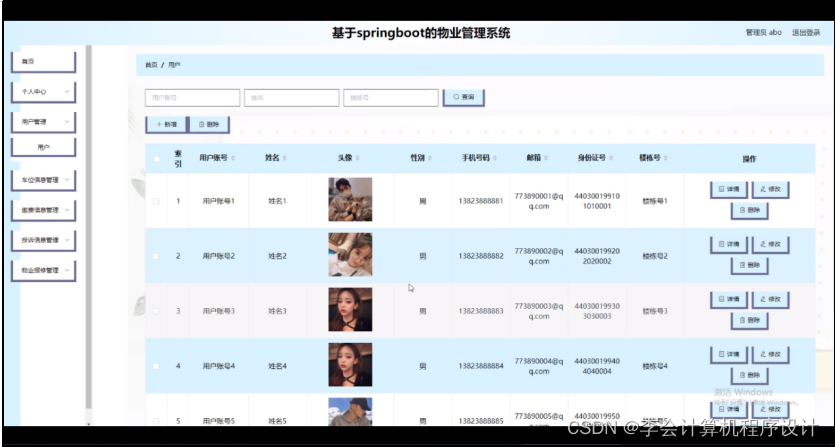Click the 索引 column header

[178, 159]
